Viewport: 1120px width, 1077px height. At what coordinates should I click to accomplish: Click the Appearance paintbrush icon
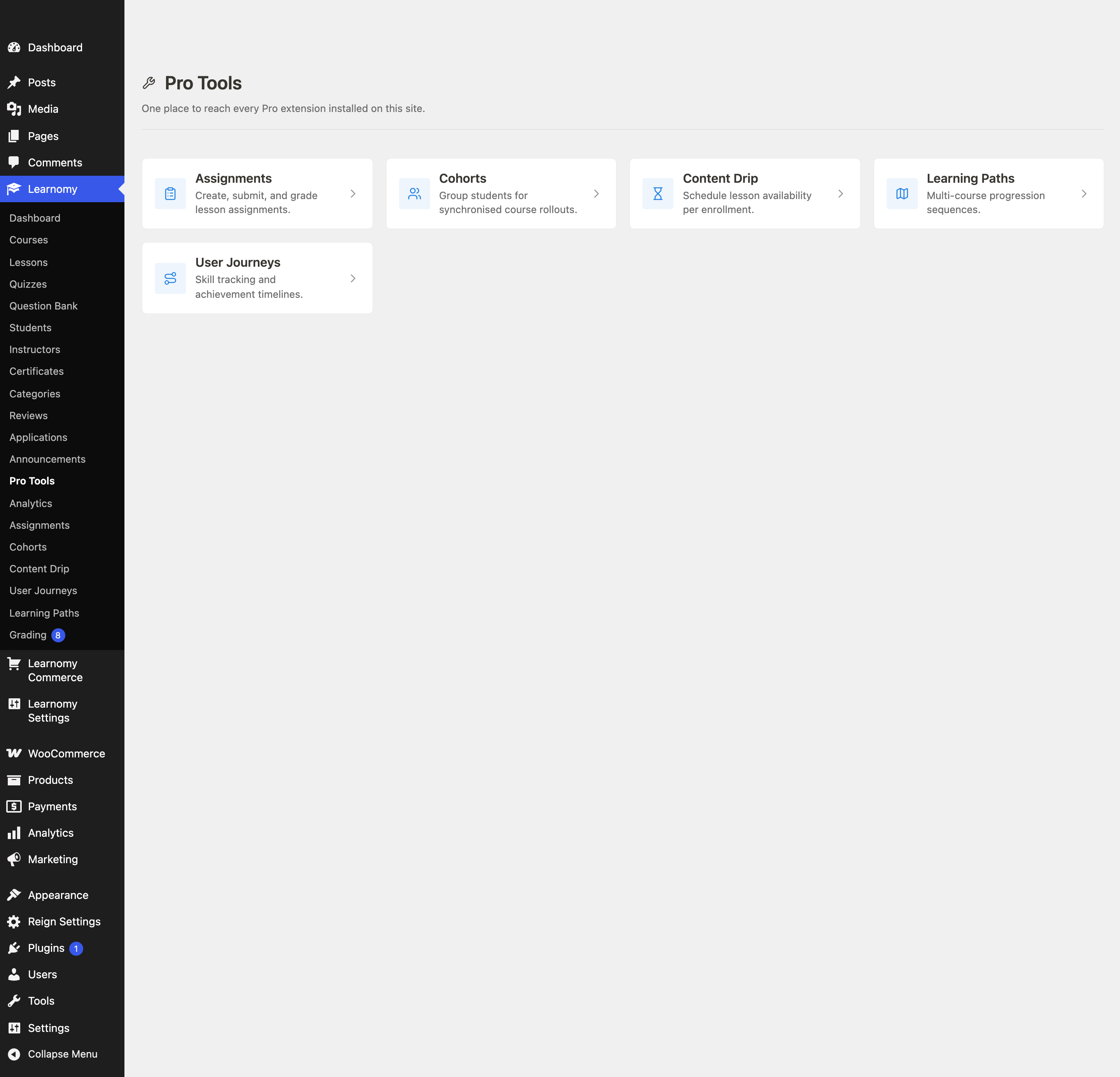(x=14, y=895)
